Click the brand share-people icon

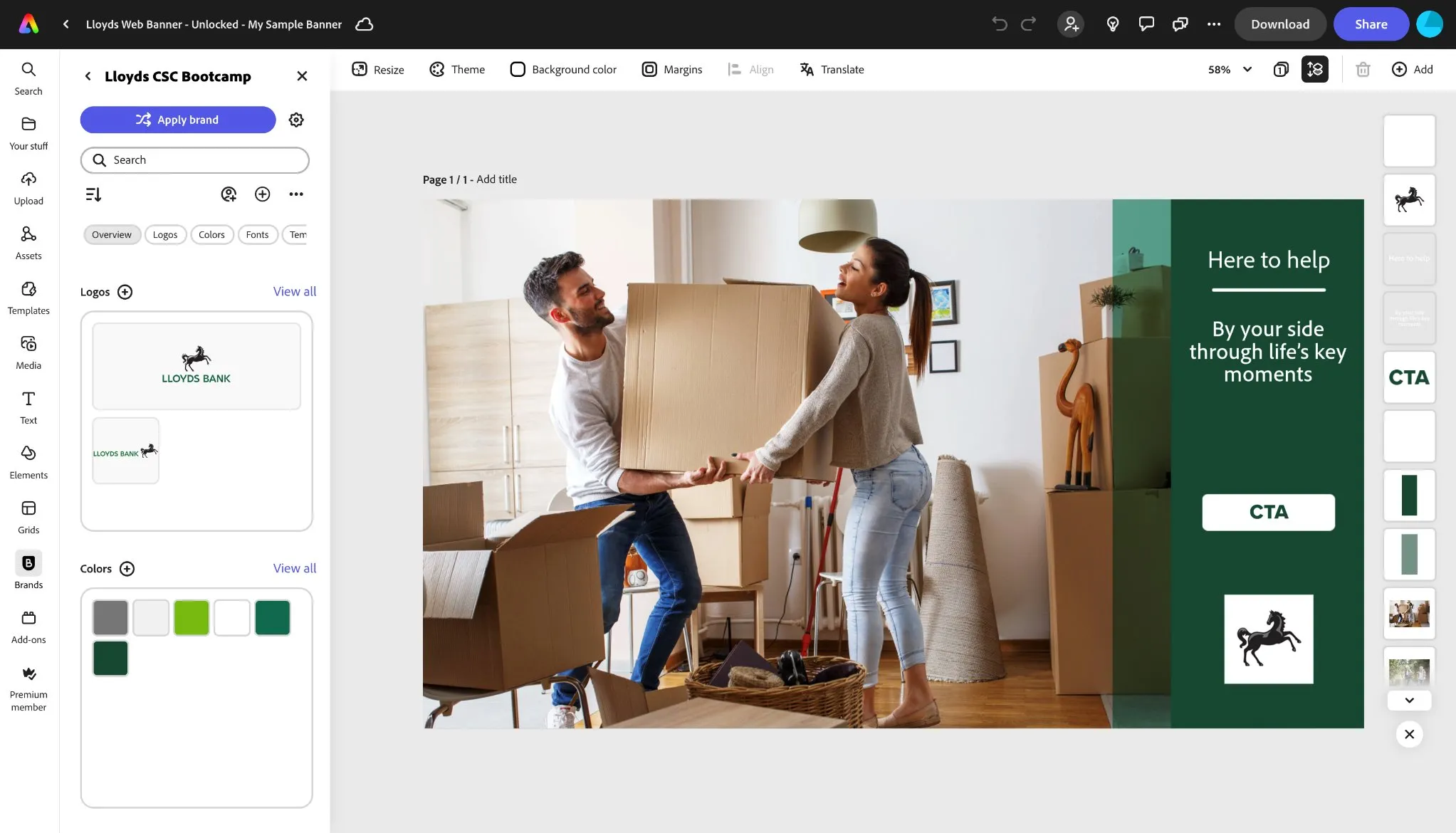pos(229,194)
